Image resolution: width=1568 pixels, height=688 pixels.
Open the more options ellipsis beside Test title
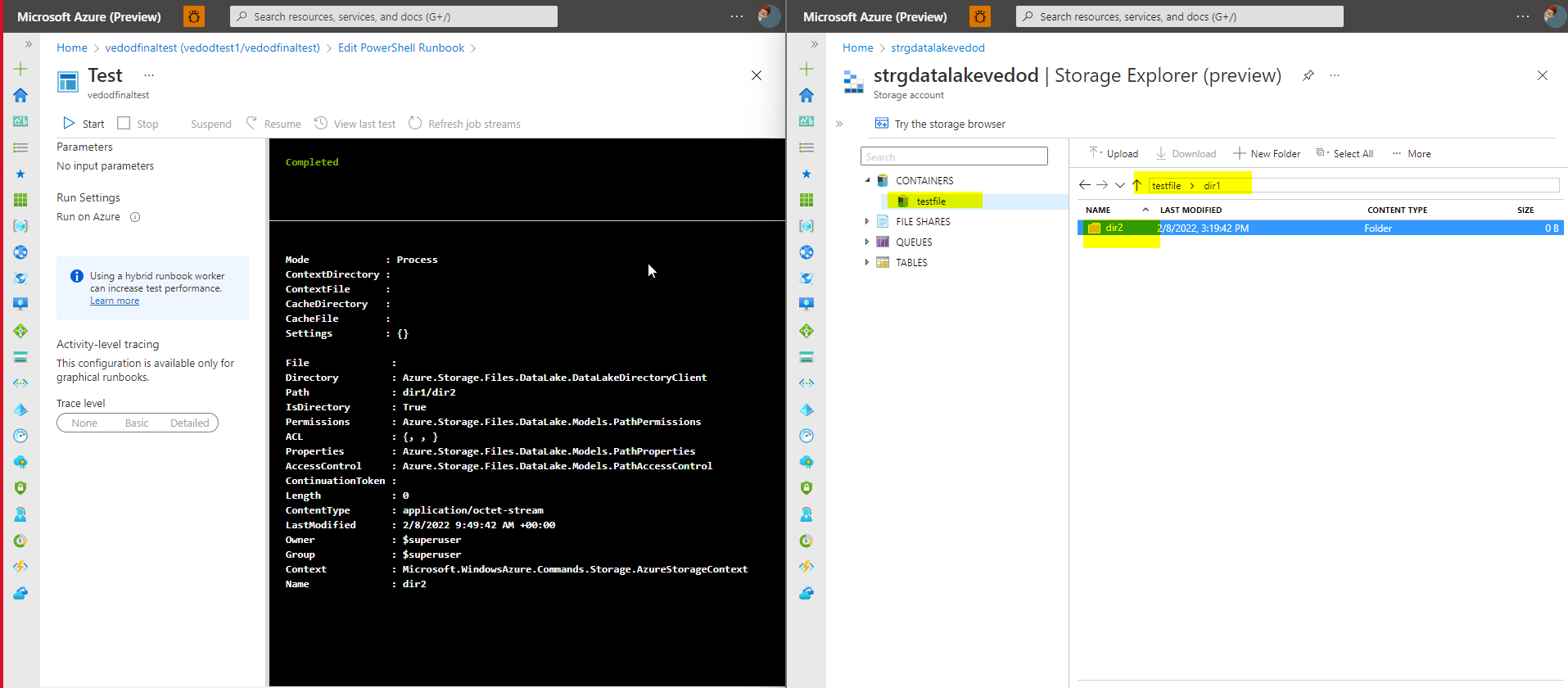(x=149, y=75)
